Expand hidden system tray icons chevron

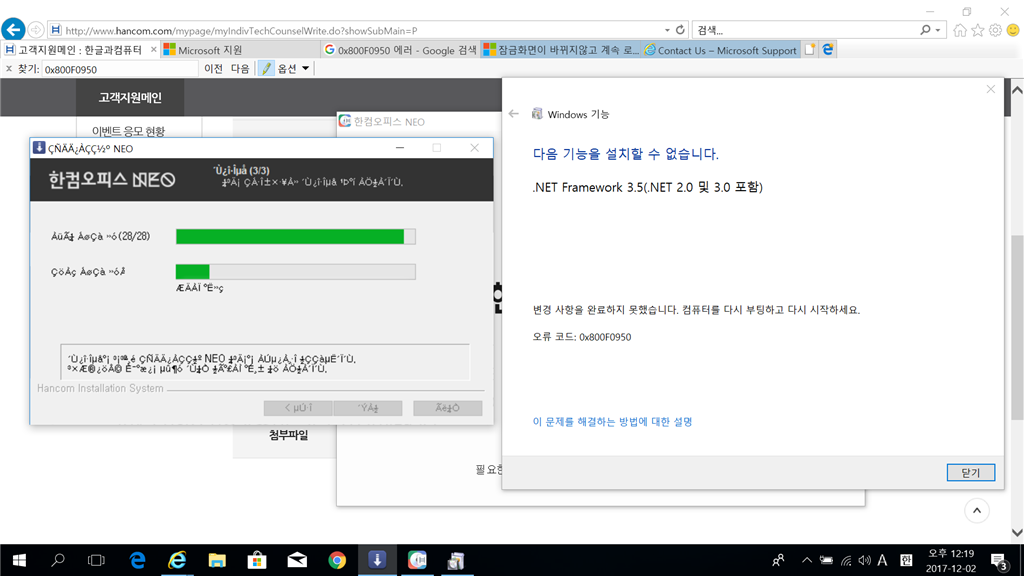[x=807, y=560]
